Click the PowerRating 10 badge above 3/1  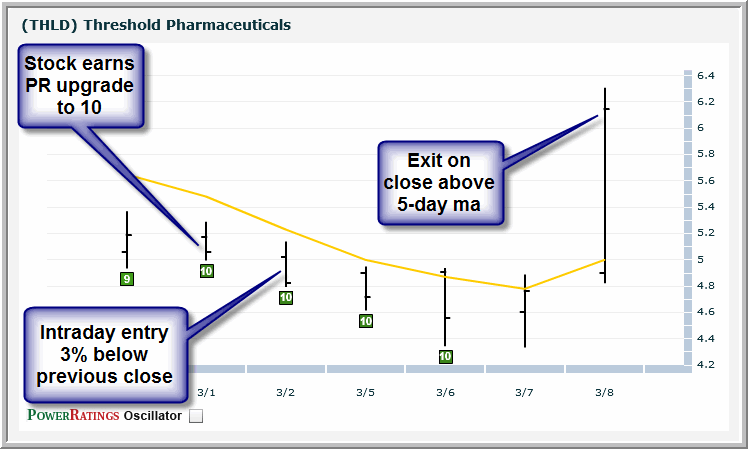[206, 271]
